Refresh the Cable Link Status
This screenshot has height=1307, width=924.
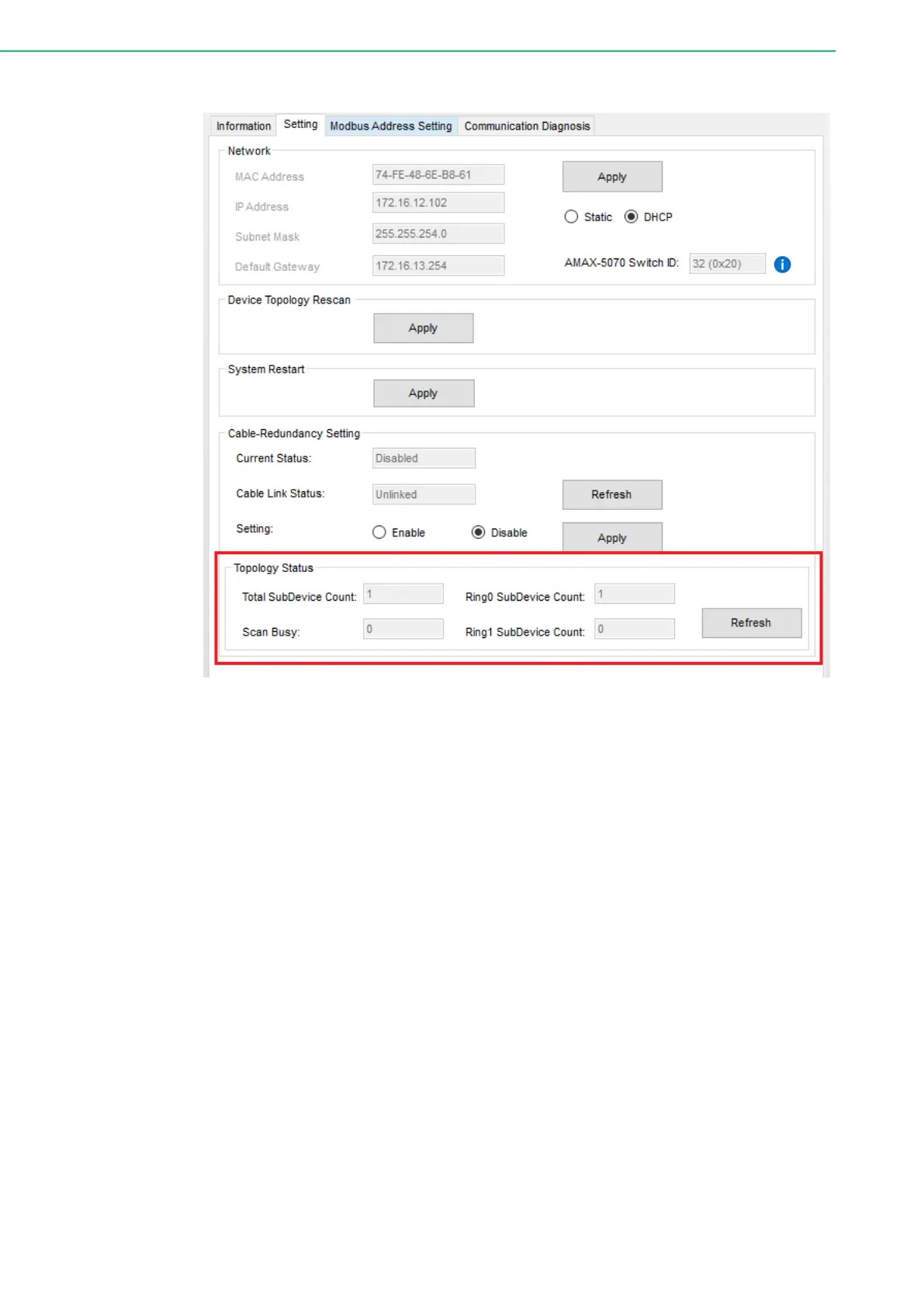click(x=611, y=494)
